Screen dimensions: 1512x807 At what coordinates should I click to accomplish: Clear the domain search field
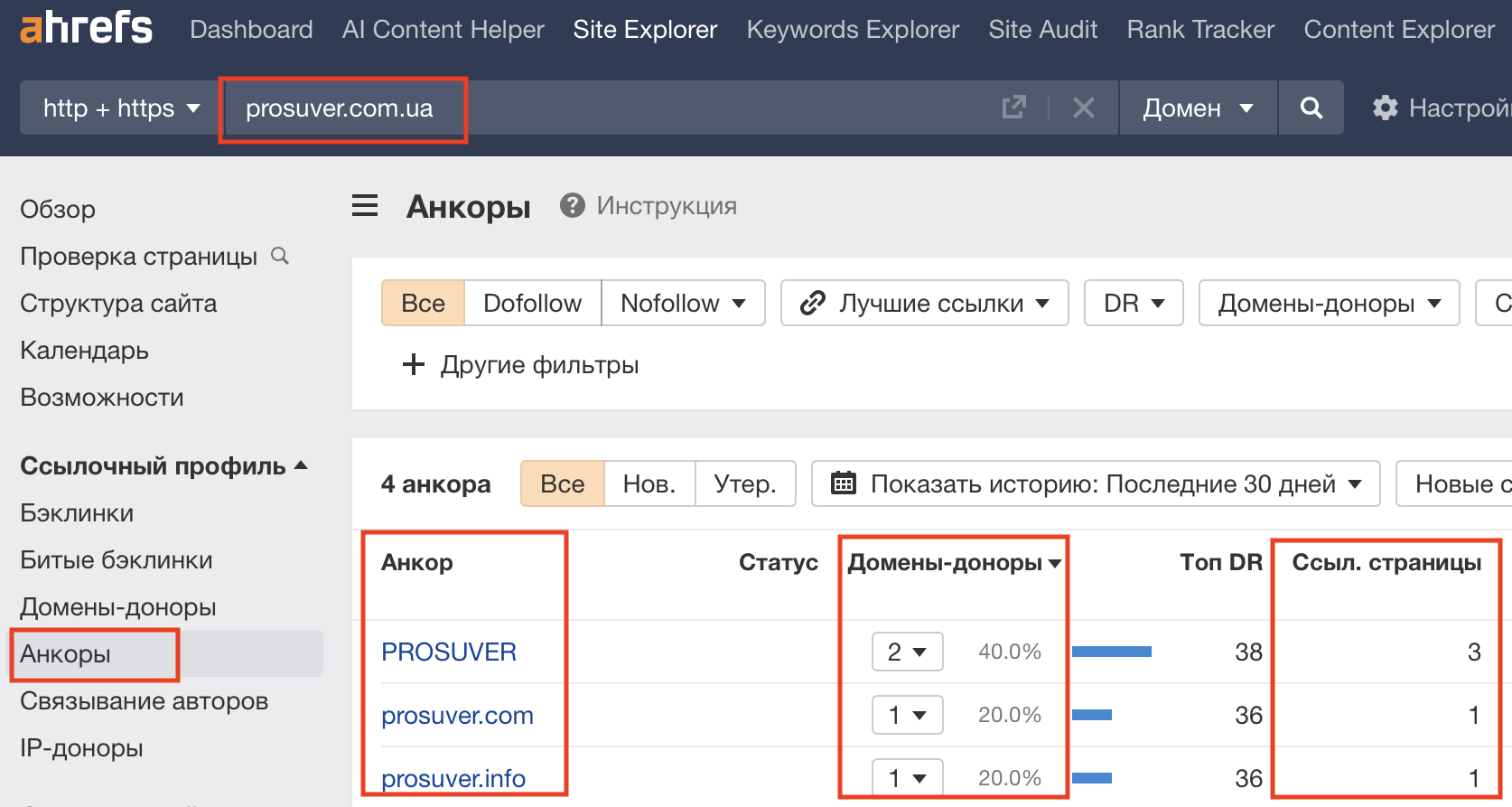coord(1084,108)
